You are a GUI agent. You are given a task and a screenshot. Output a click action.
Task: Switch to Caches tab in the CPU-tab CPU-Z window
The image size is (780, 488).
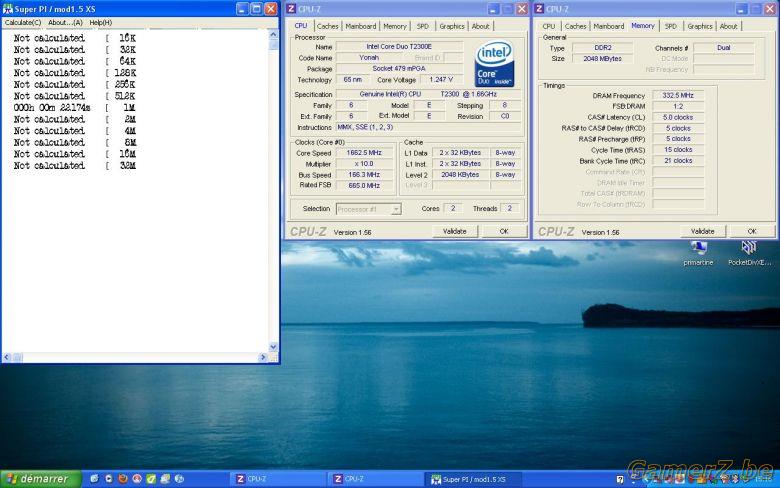[327, 26]
